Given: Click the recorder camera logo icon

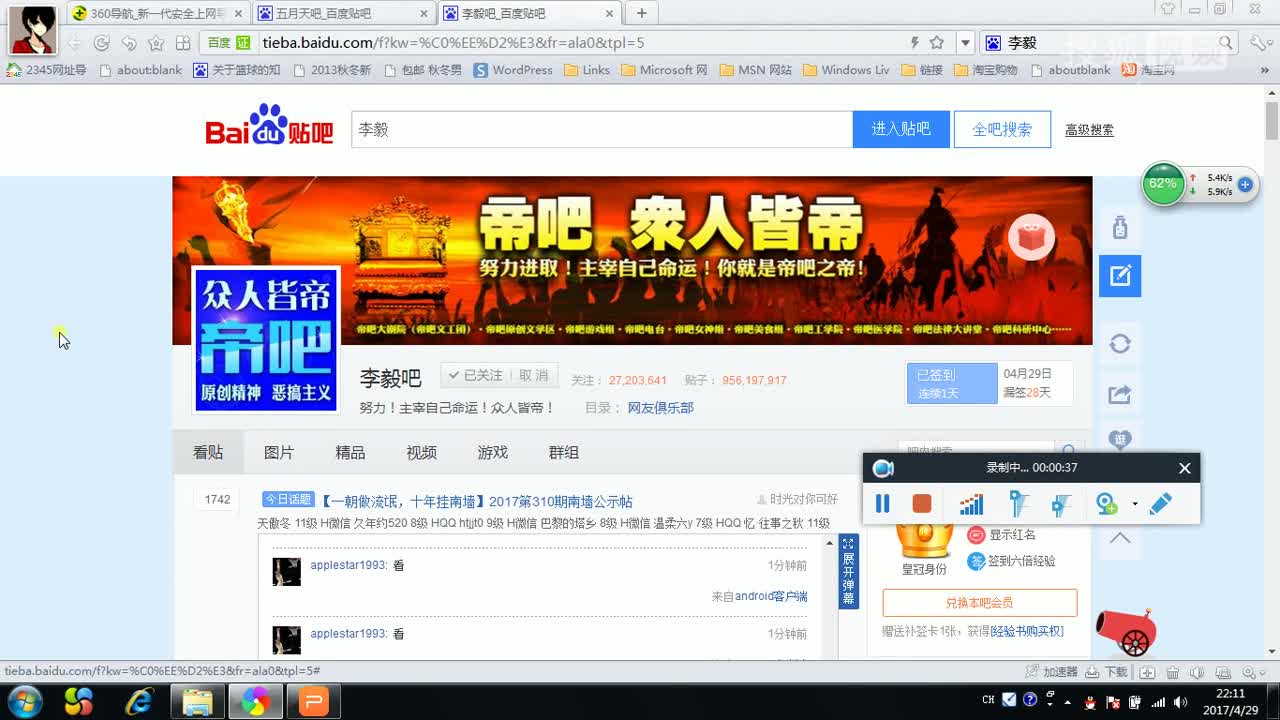Looking at the screenshot, I should [882, 468].
